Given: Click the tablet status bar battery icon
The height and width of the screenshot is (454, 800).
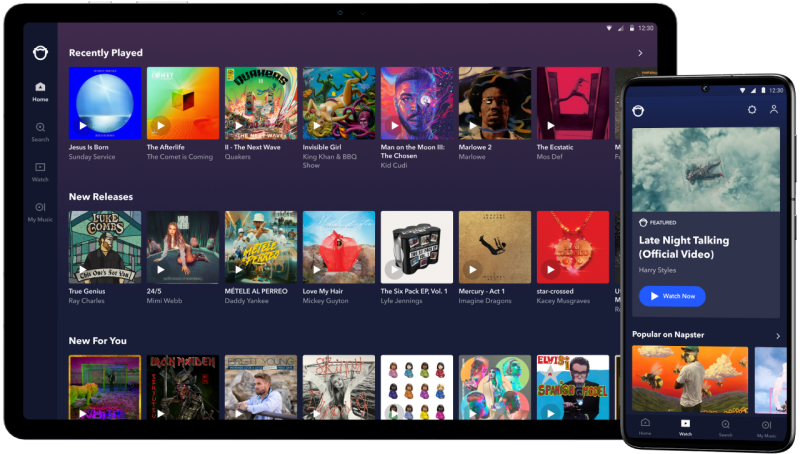Looking at the screenshot, I should tap(632, 28).
